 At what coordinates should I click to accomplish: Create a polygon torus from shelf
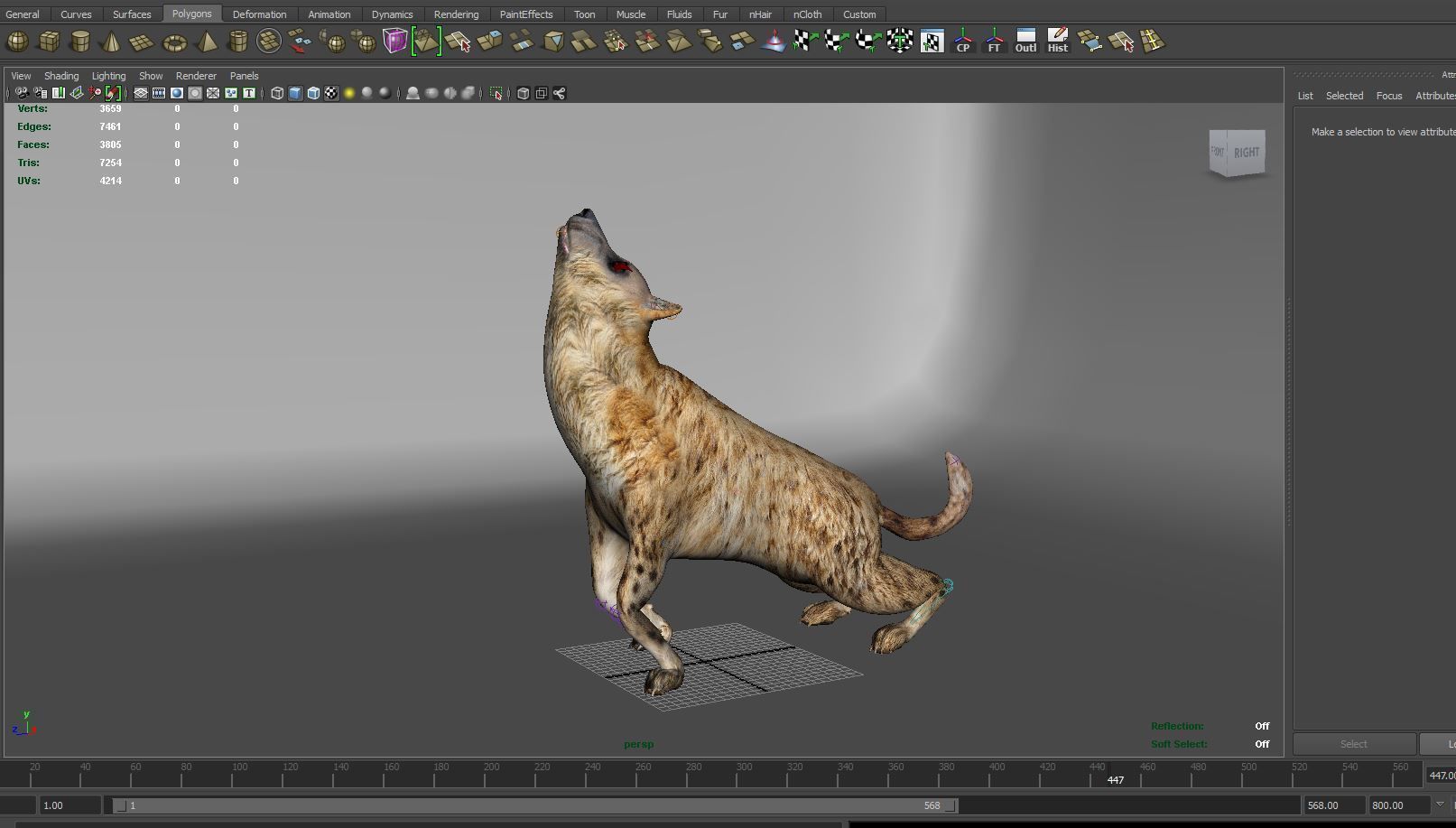tap(174, 42)
